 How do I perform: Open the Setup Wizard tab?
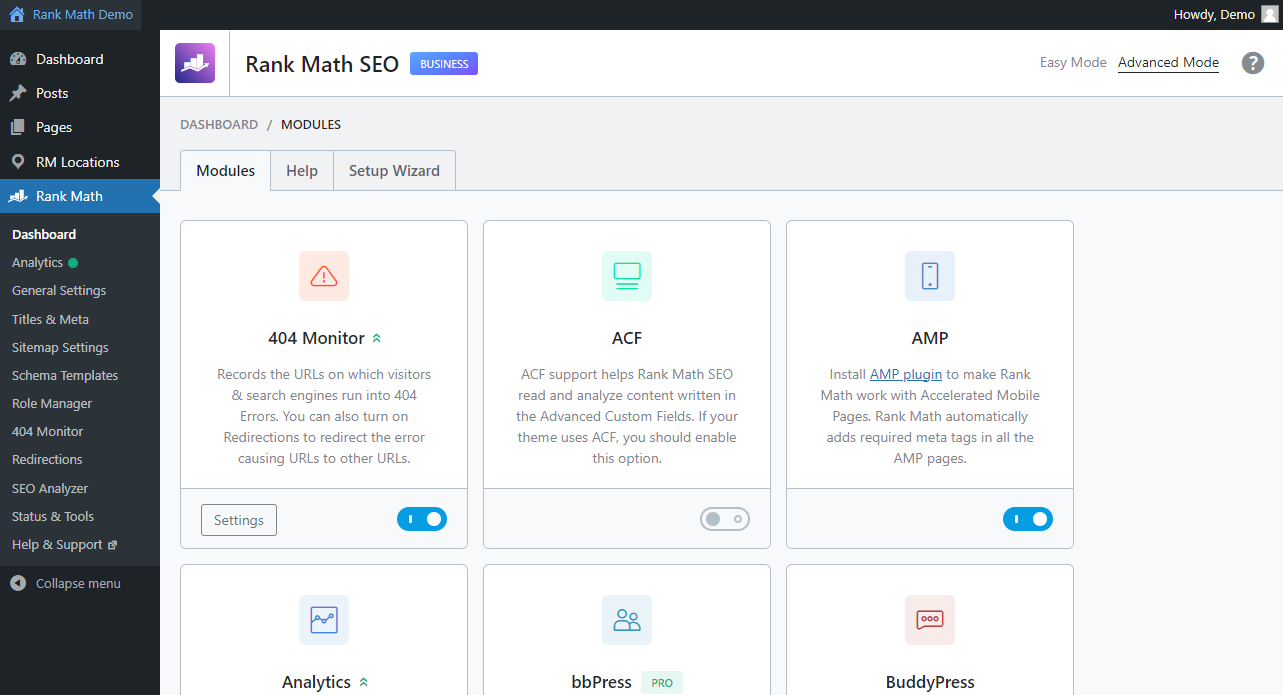[x=394, y=171]
